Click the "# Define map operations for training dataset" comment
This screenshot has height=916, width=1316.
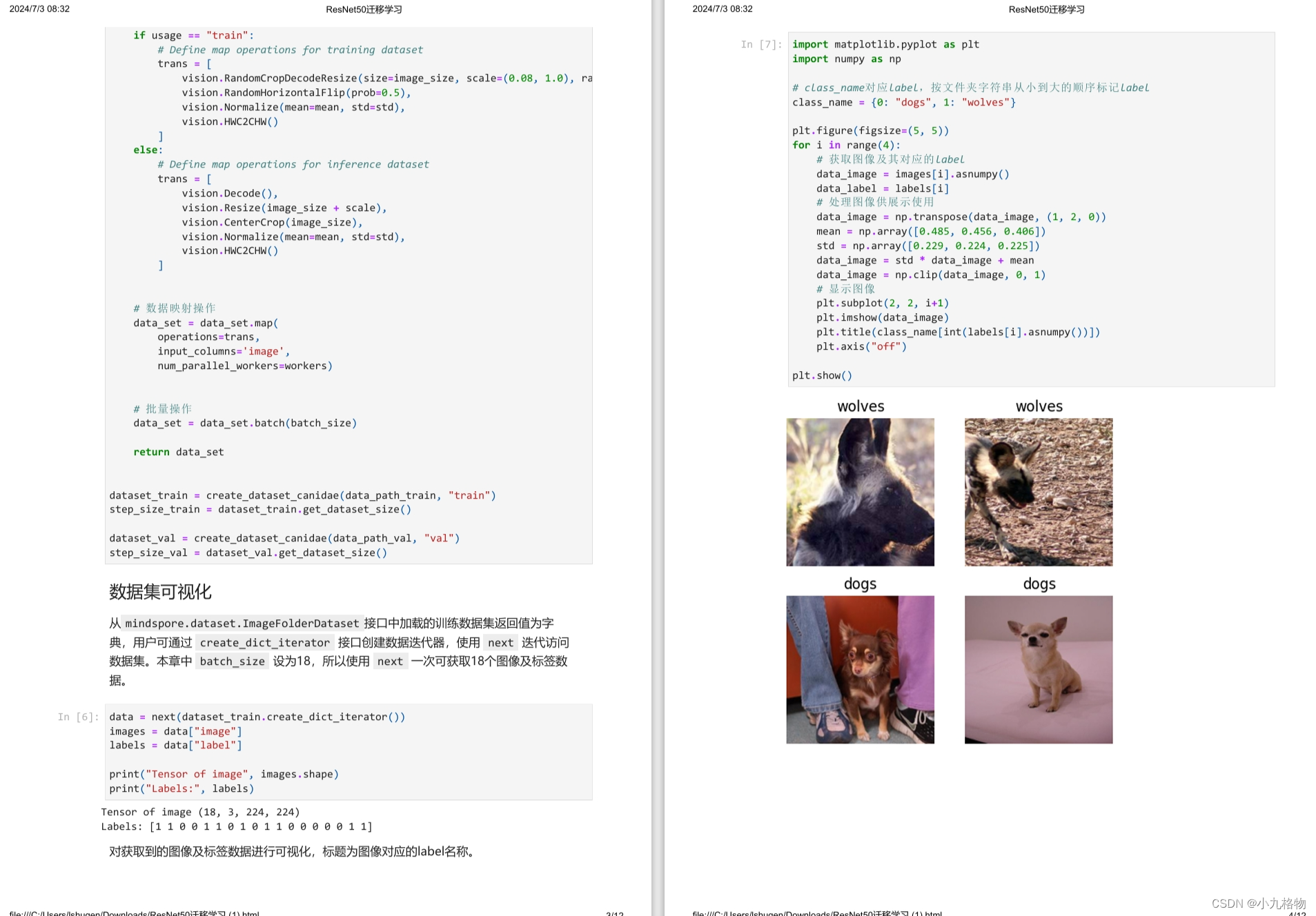(x=291, y=50)
